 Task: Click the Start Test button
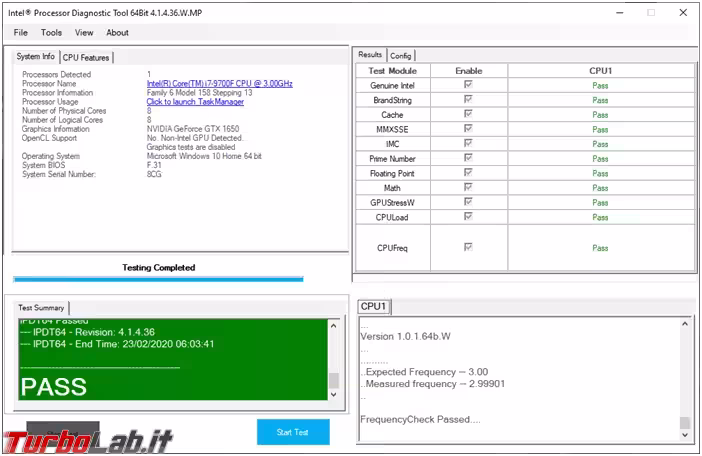293,432
